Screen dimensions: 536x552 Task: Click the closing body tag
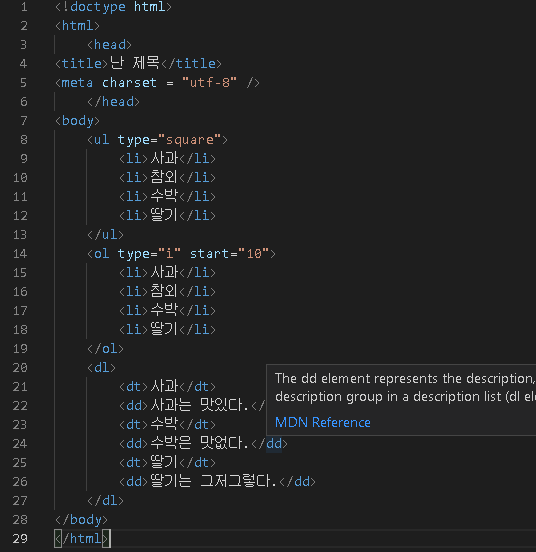tap(81, 520)
